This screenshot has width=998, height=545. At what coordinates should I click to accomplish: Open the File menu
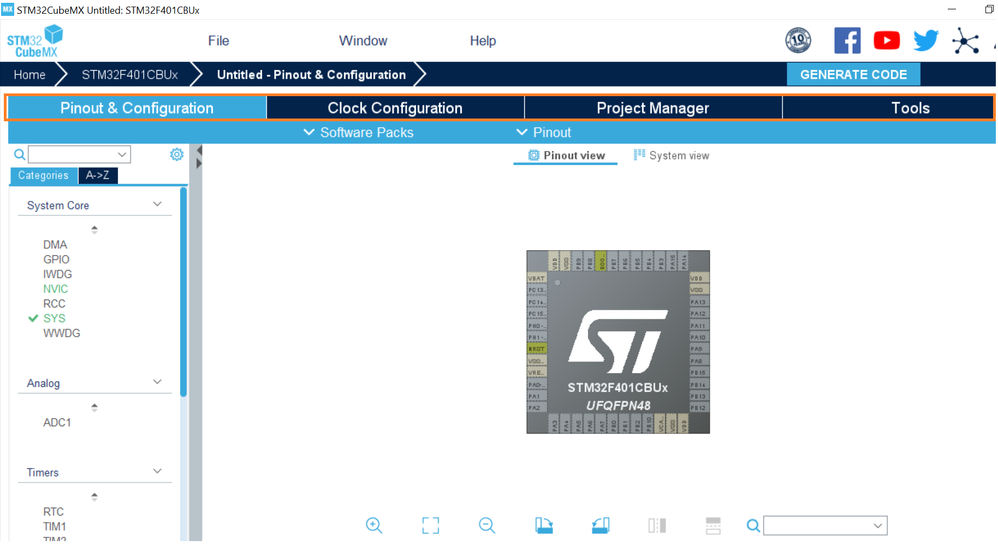coord(218,41)
